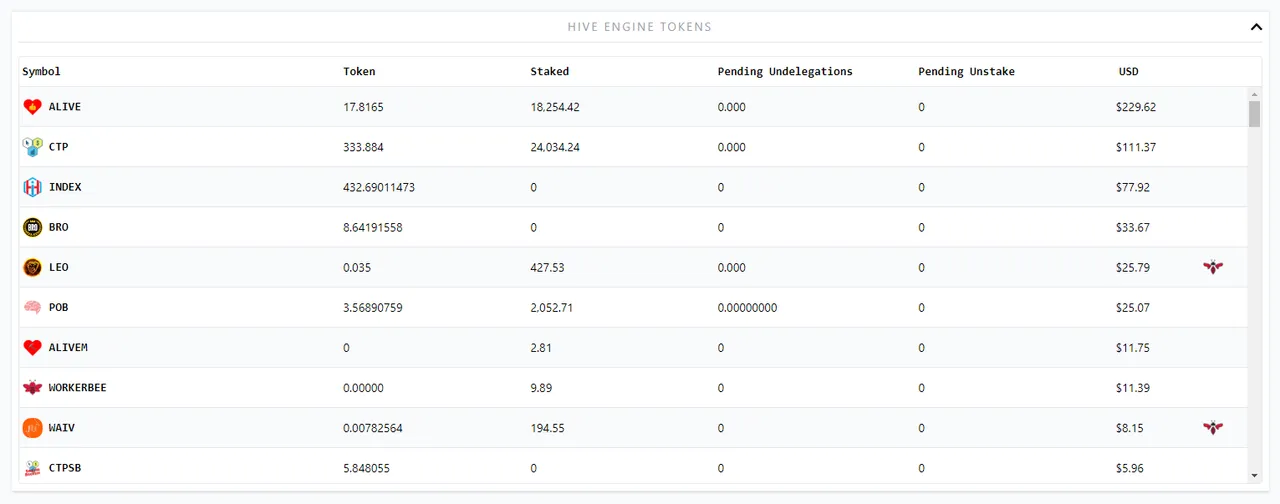Click CTPSB USD value $5.96
Viewport: 1280px width, 504px height.
tap(1130, 467)
